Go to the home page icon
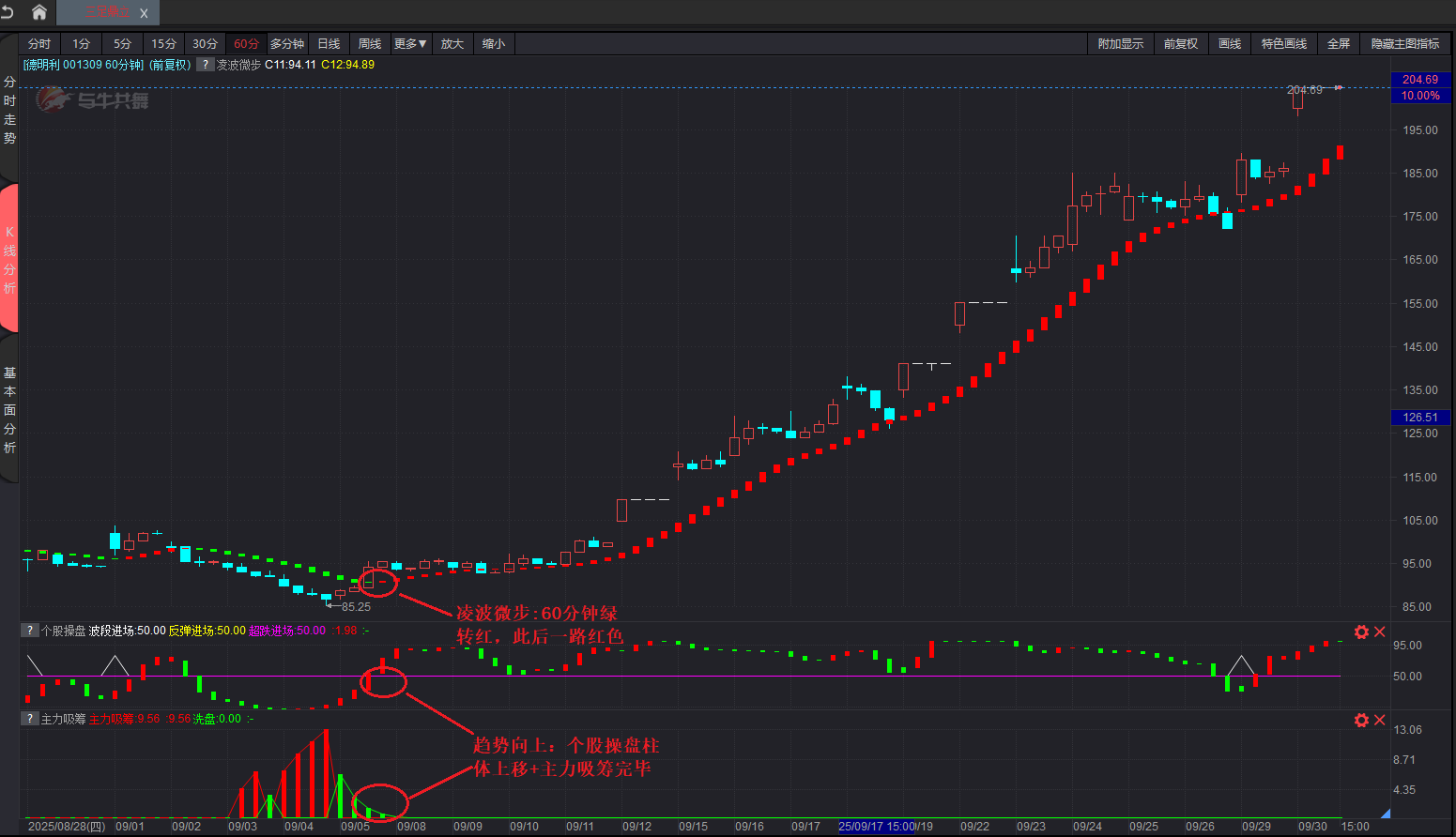This screenshot has height=837, width=1456. (x=39, y=12)
